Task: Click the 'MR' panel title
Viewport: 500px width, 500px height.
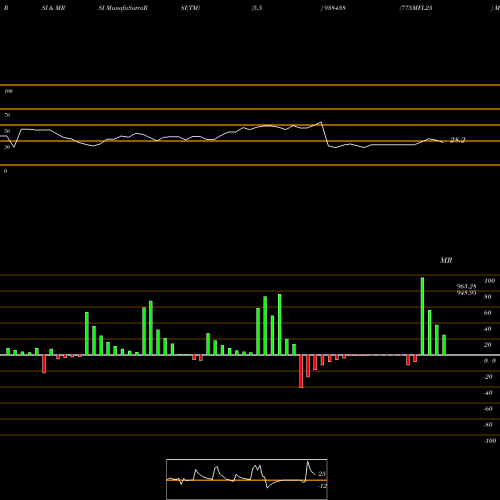Action: tap(446, 260)
